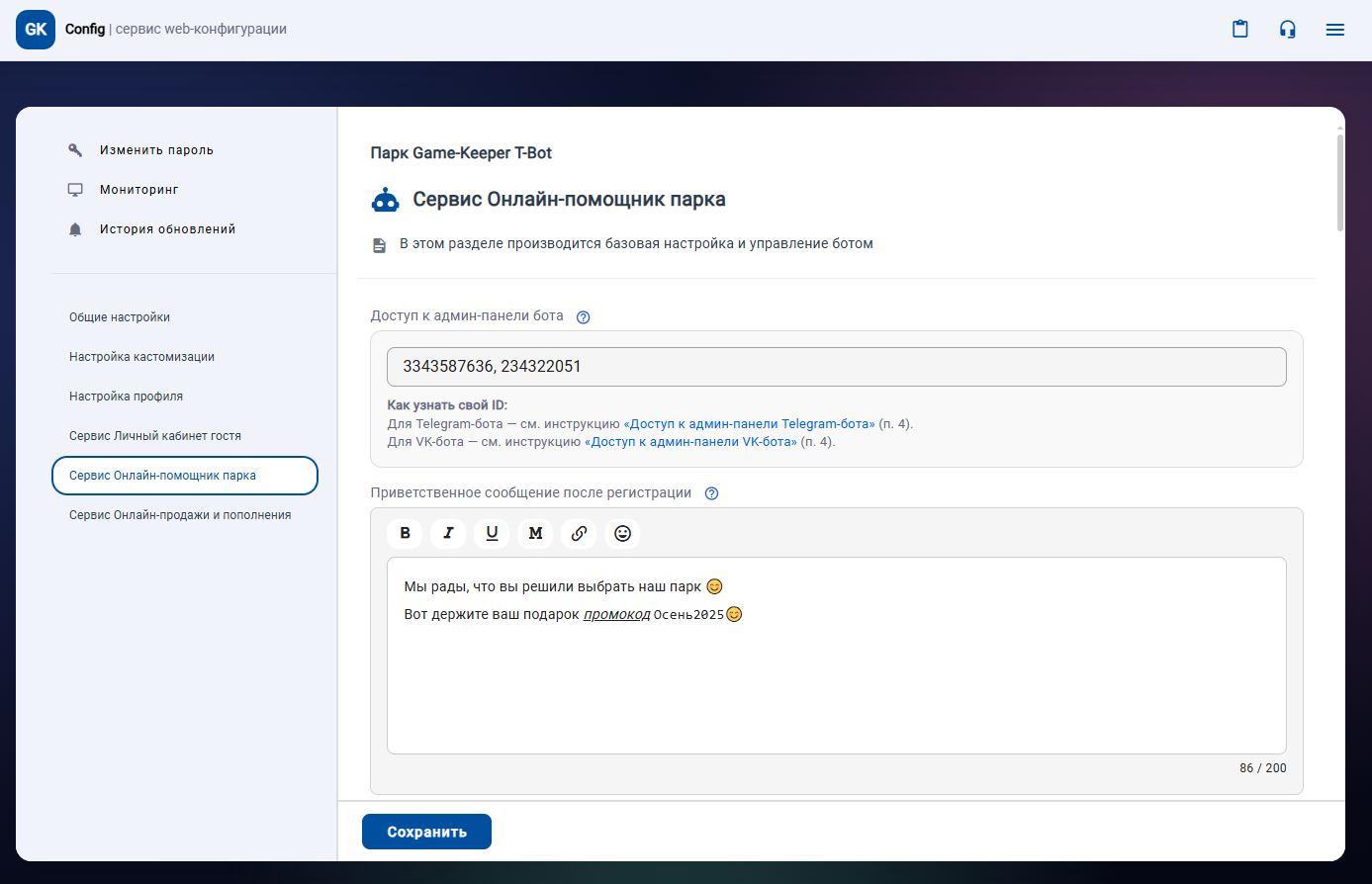Viewport: 1372px width, 884px height.
Task: Open Сервис Онлайн-продажи и пополнения
Action: pos(180,515)
